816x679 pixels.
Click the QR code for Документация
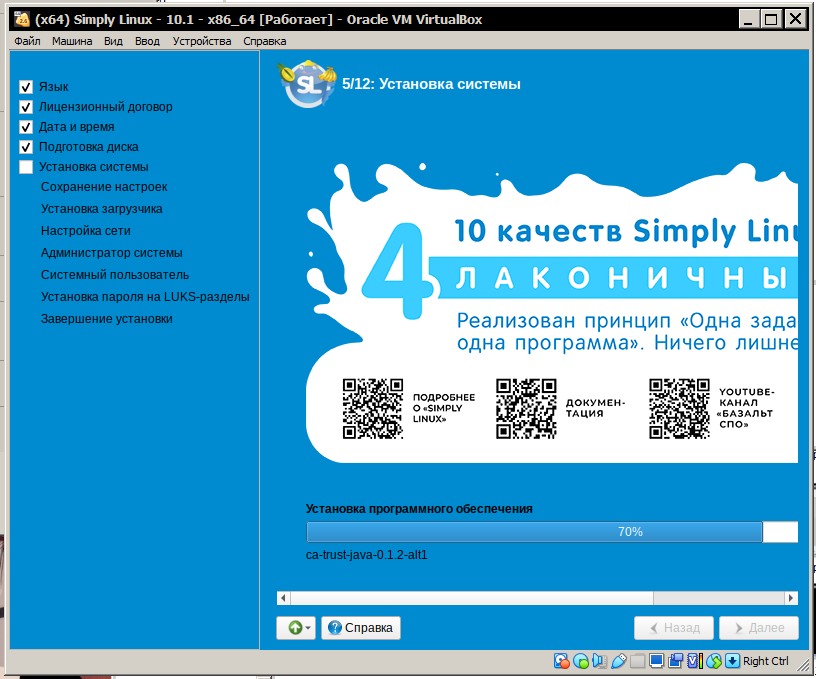click(526, 408)
